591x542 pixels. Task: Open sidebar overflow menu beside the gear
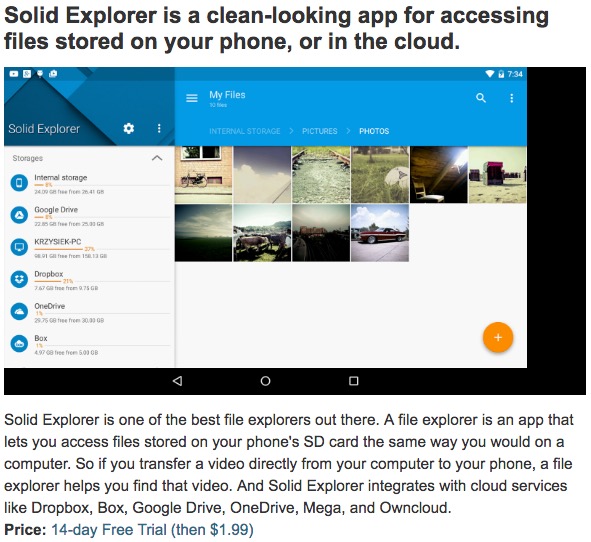point(159,129)
